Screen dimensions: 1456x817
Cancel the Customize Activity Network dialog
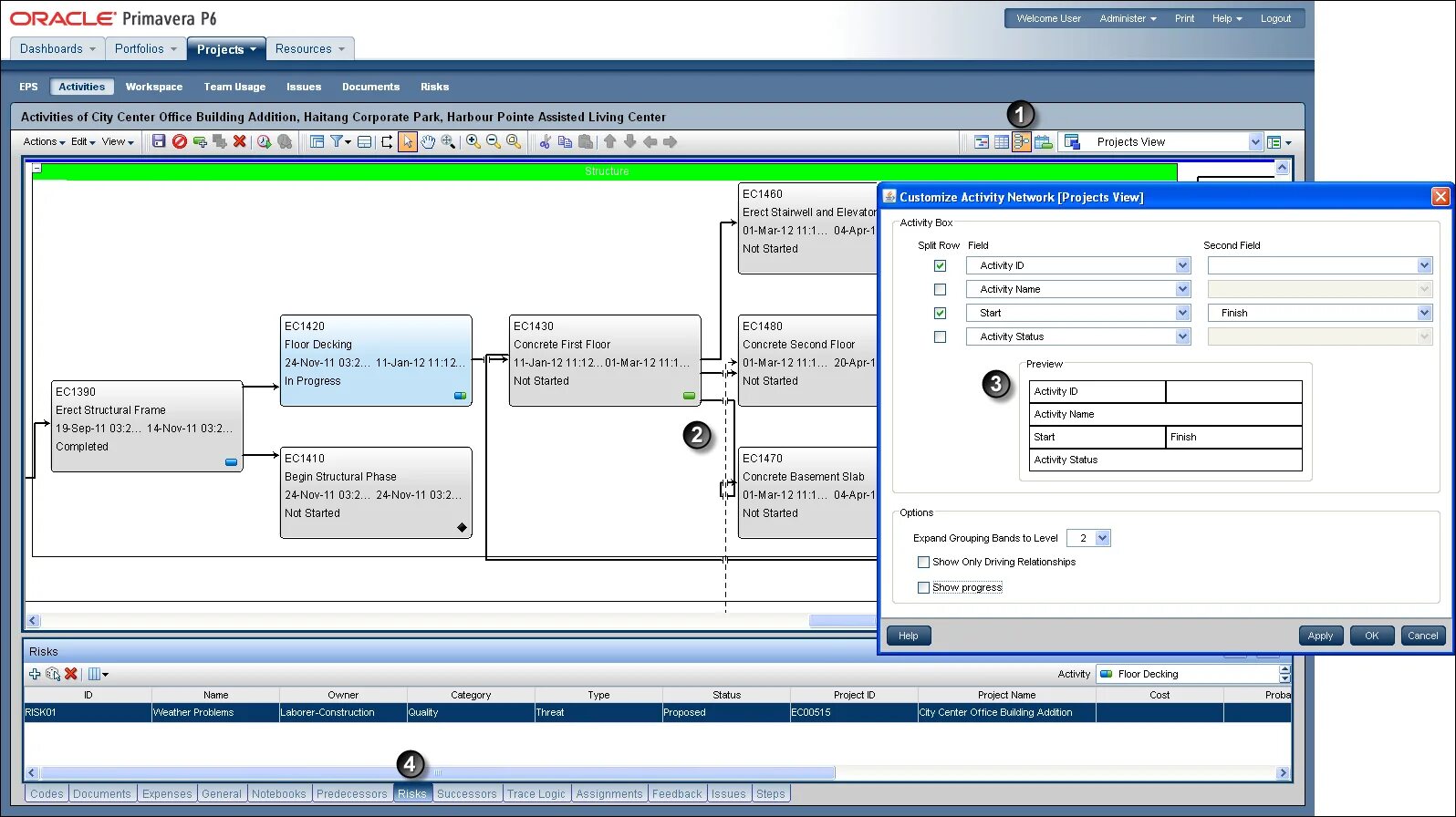point(1423,636)
